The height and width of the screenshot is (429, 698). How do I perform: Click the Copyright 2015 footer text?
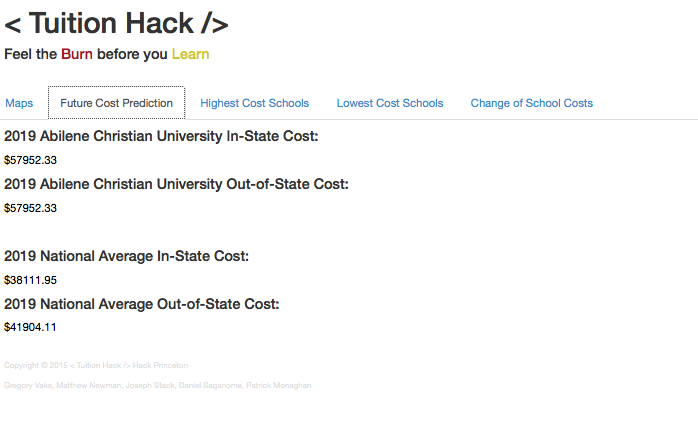pos(36,365)
